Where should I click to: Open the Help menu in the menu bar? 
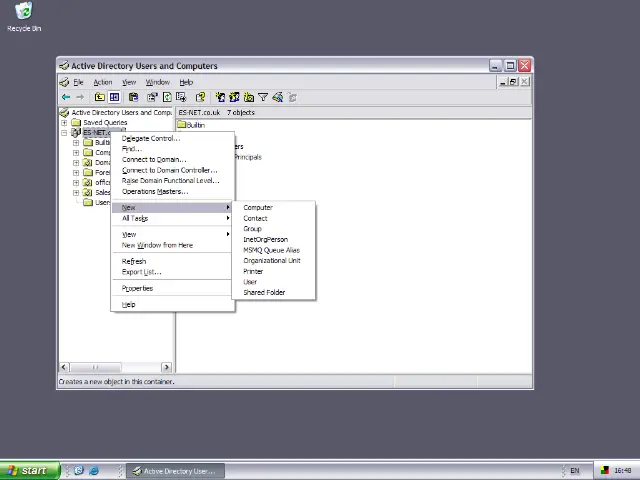186,82
